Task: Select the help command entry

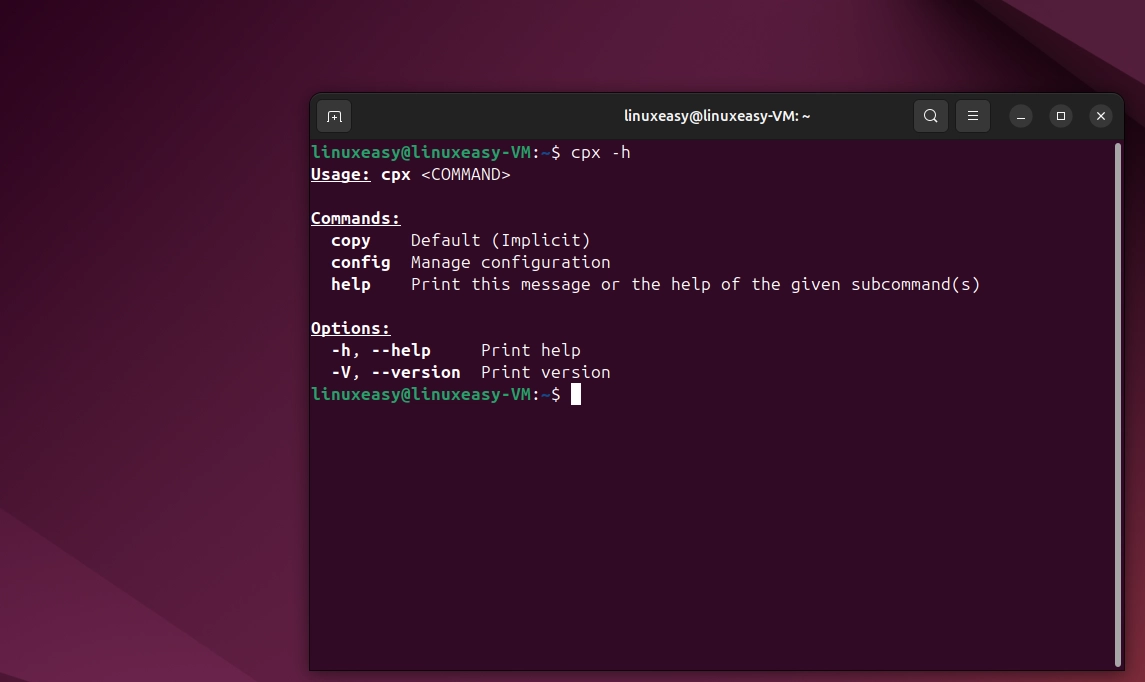Action: click(x=350, y=284)
